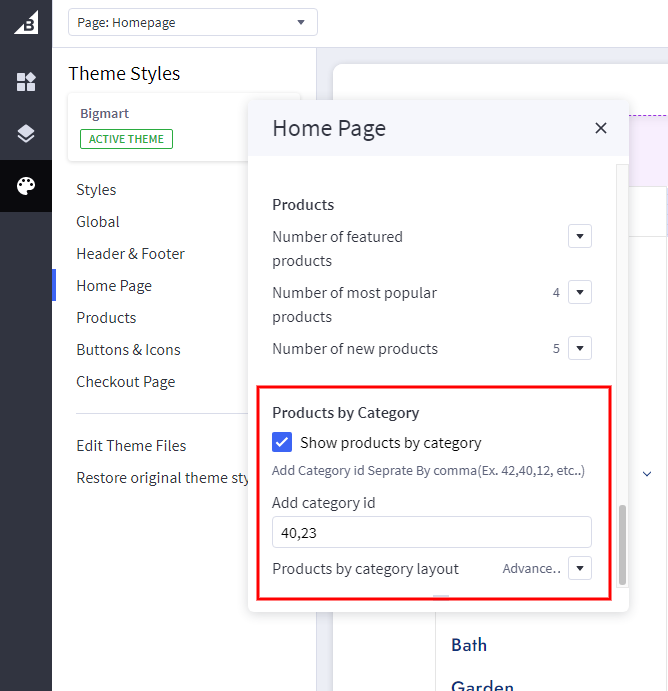Image resolution: width=668 pixels, height=691 pixels.
Task: Open the widgets panel icon in sidebar
Action: 26,82
